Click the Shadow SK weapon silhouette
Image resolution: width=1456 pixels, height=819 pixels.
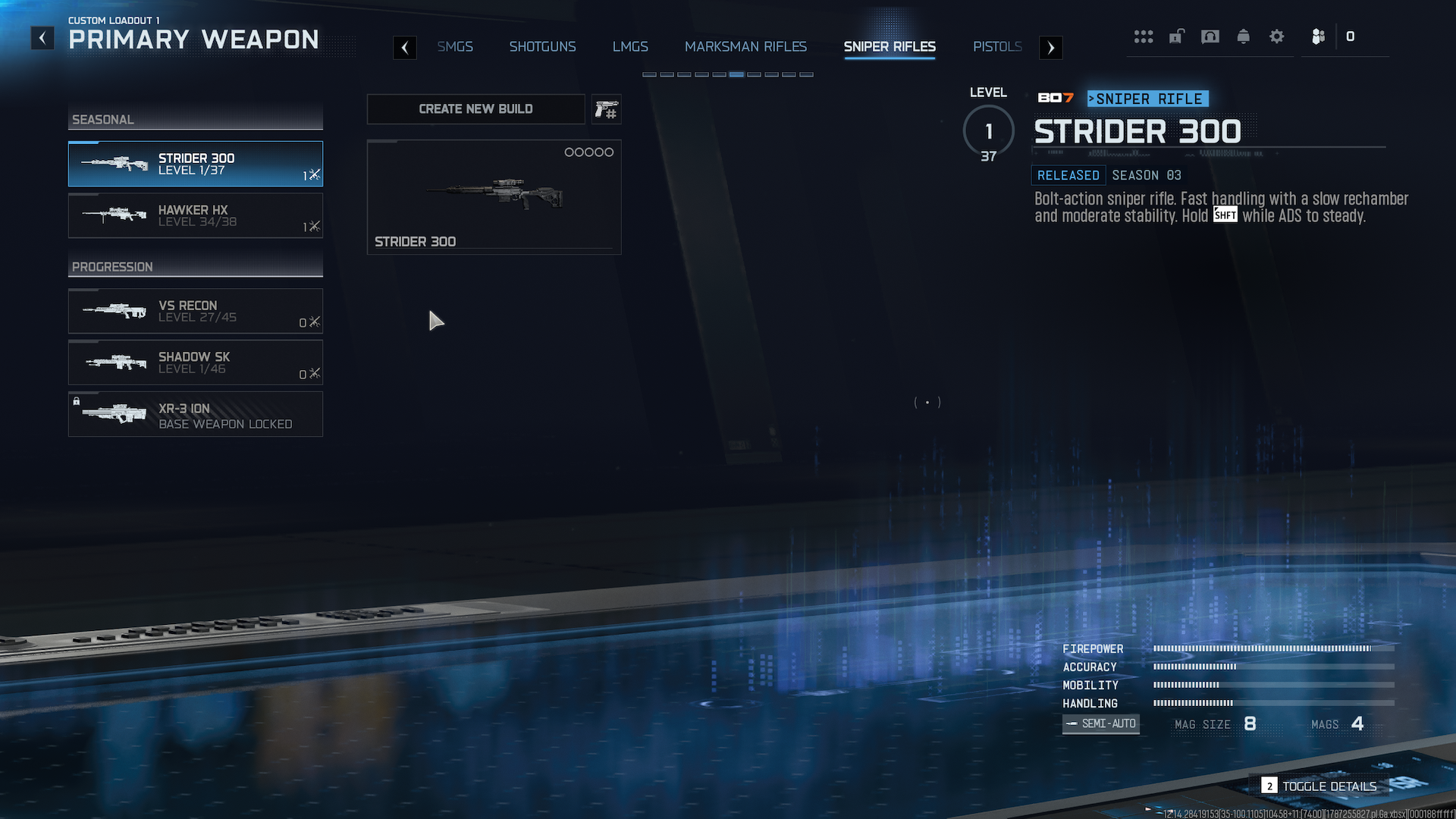click(115, 362)
